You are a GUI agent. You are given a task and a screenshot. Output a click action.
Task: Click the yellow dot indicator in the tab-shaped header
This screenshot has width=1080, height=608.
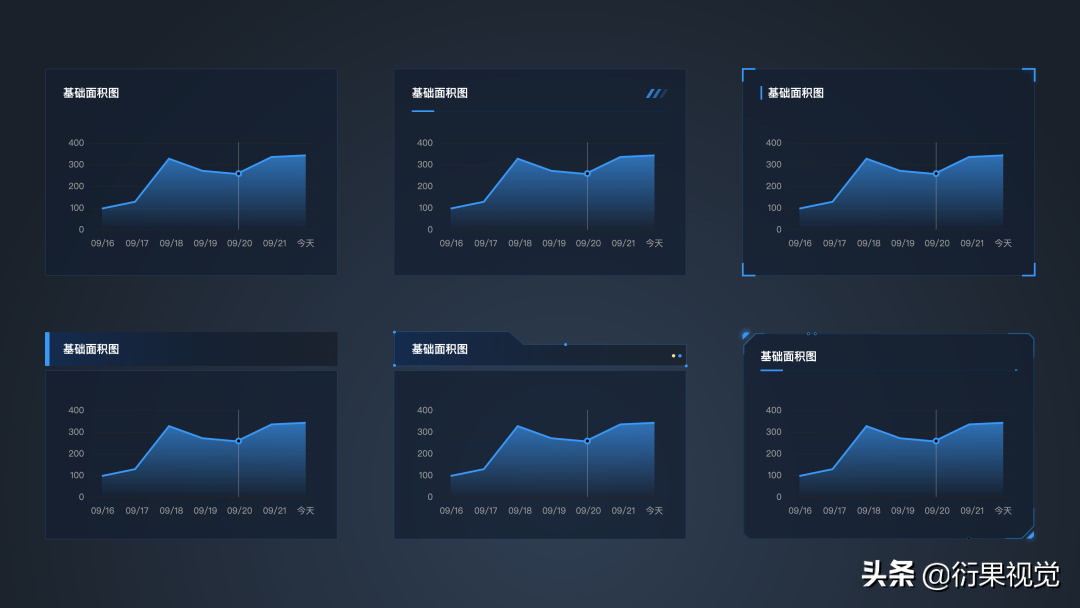click(x=673, y=356)
